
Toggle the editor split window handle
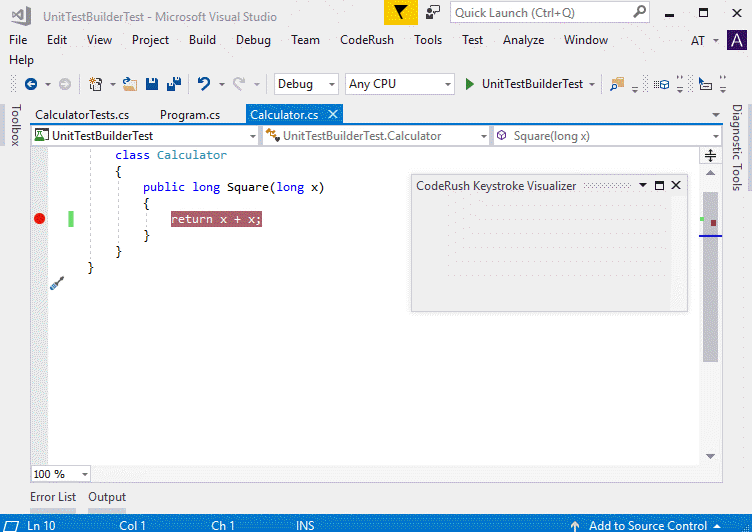tap(710, 155)
